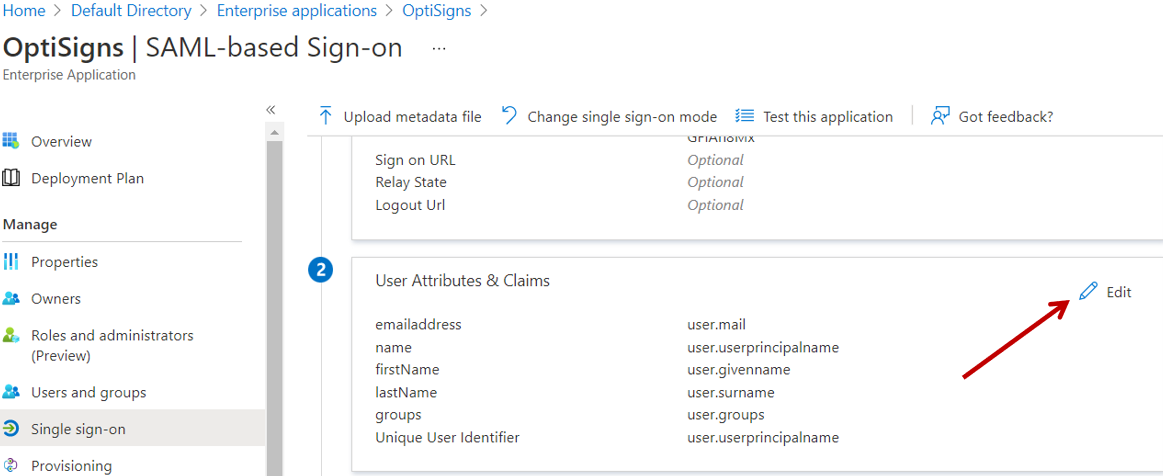Select the emailaddress claim name
The width and height of the screenshot is (1163, 476).
419,325
